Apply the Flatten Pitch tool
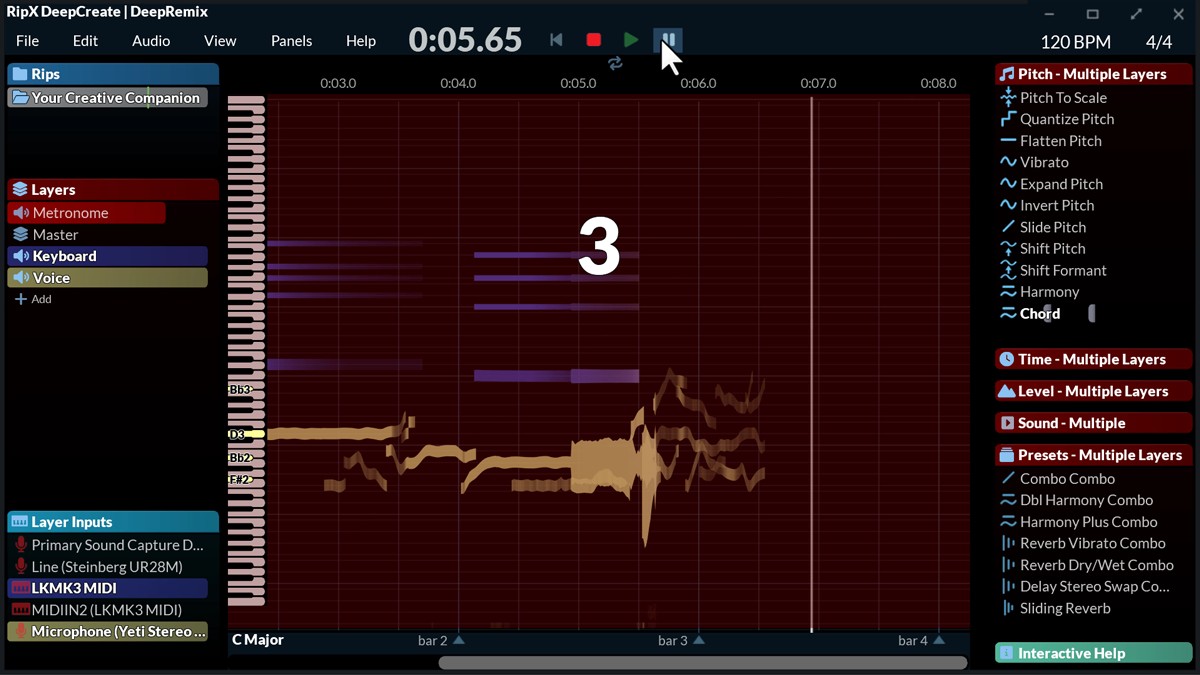 1056,140
